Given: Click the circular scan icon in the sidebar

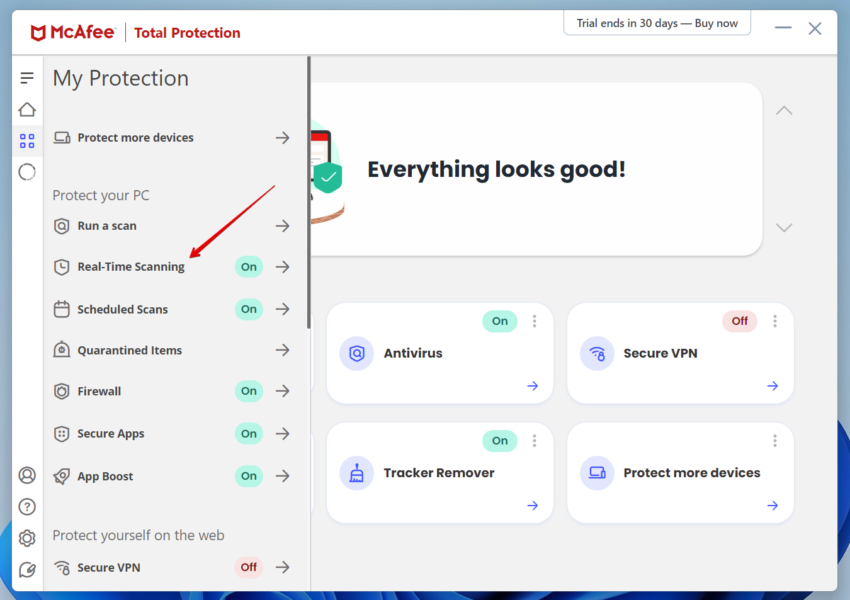Looking at the screenshot, I should pyautogui.click(x=27, y=172).
